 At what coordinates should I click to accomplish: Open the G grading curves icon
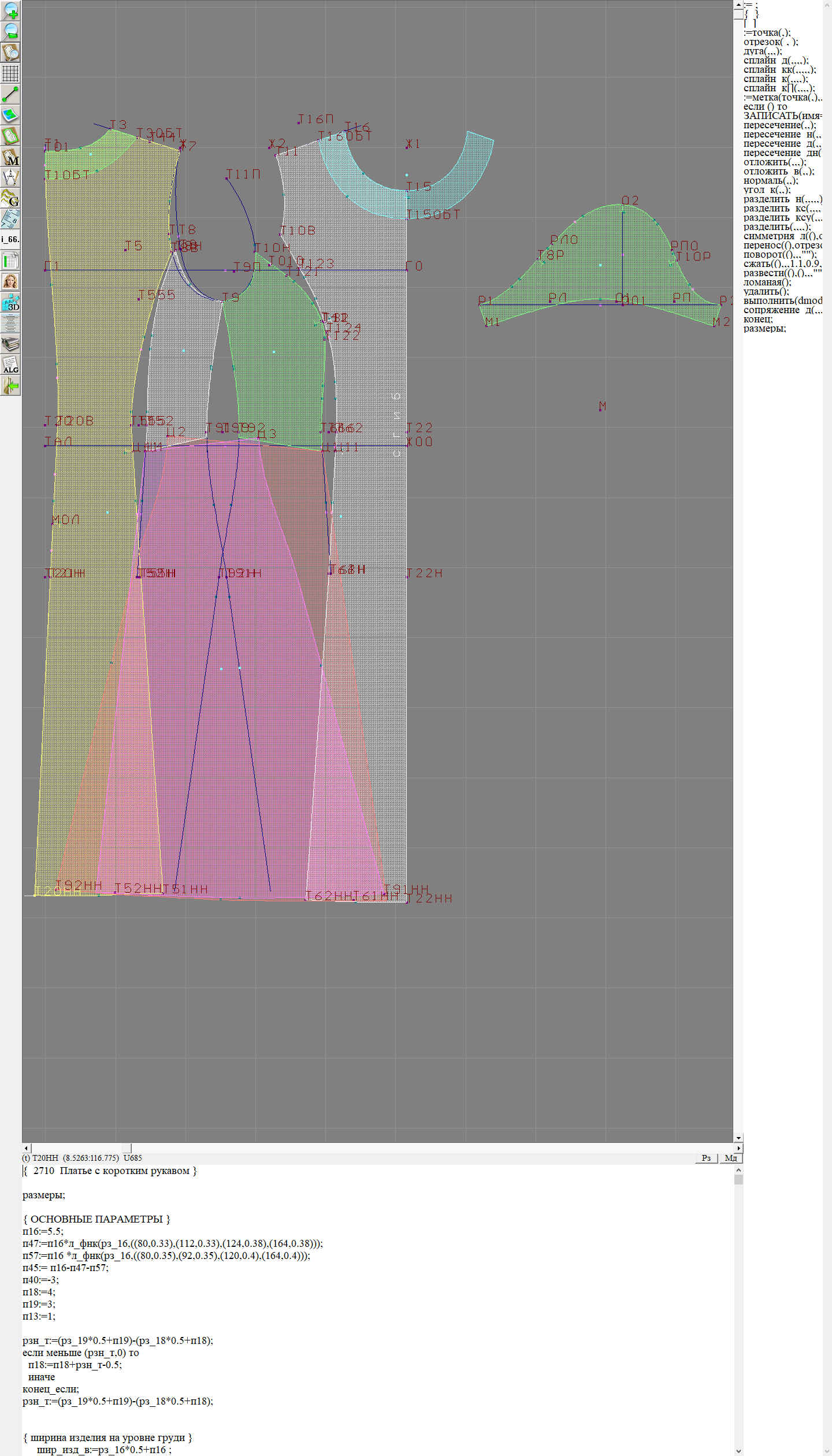[x=10, y=198]
